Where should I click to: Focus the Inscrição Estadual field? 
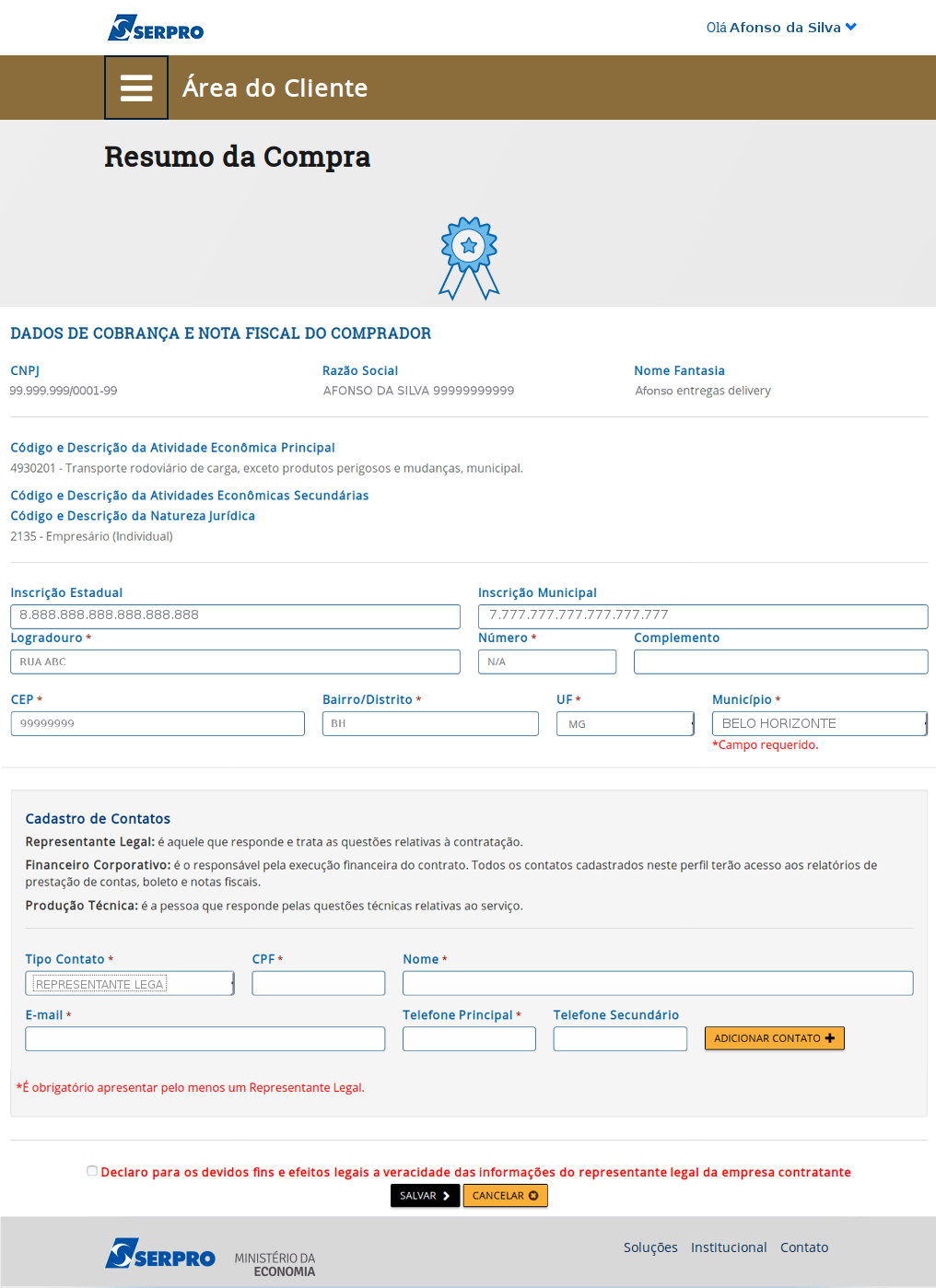tap(235, 616)
